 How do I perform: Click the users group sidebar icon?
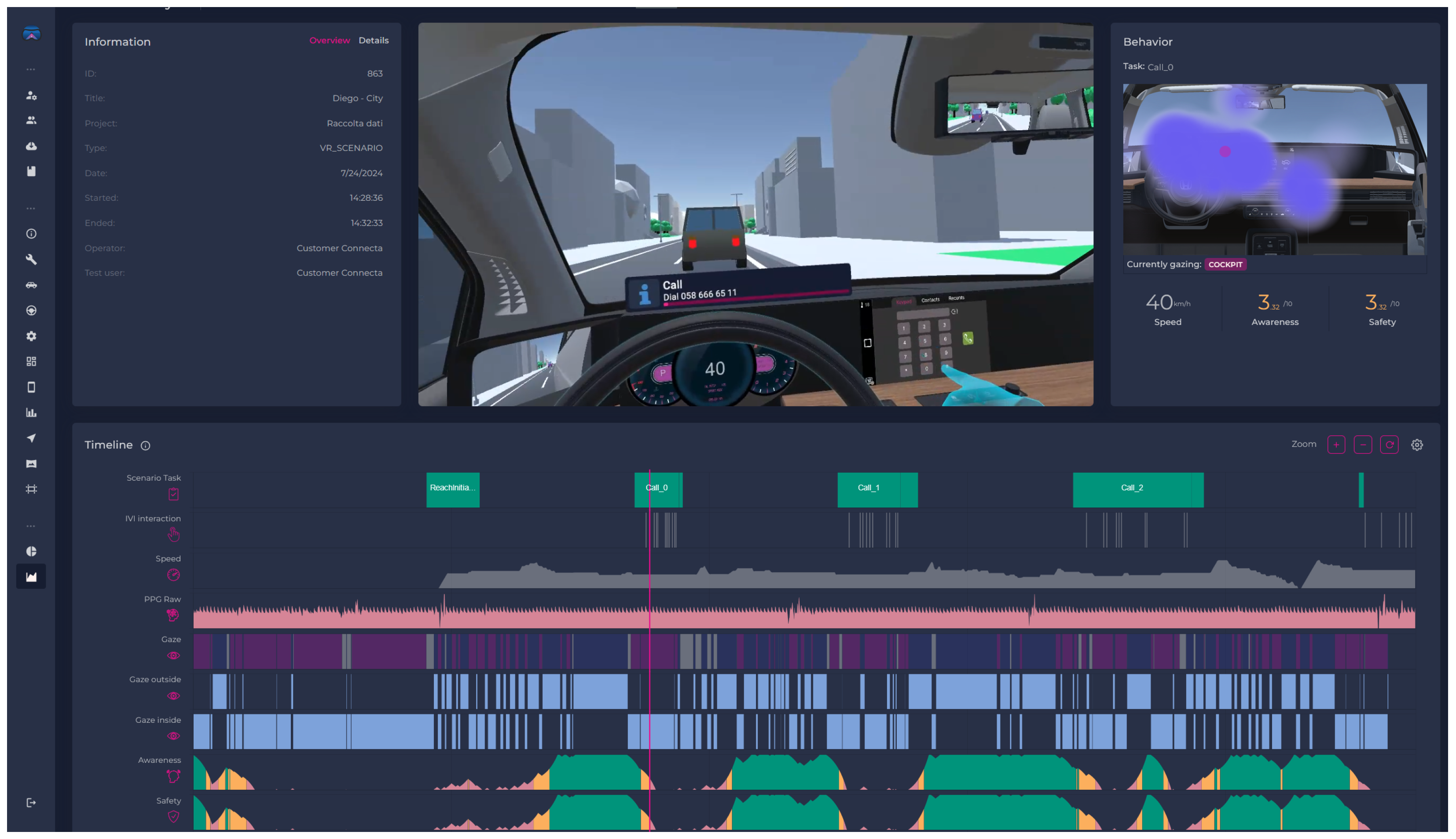[31, 121]
